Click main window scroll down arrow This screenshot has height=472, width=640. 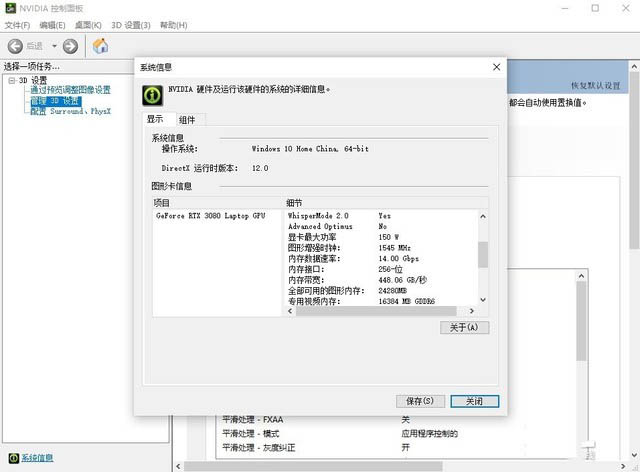634,455
